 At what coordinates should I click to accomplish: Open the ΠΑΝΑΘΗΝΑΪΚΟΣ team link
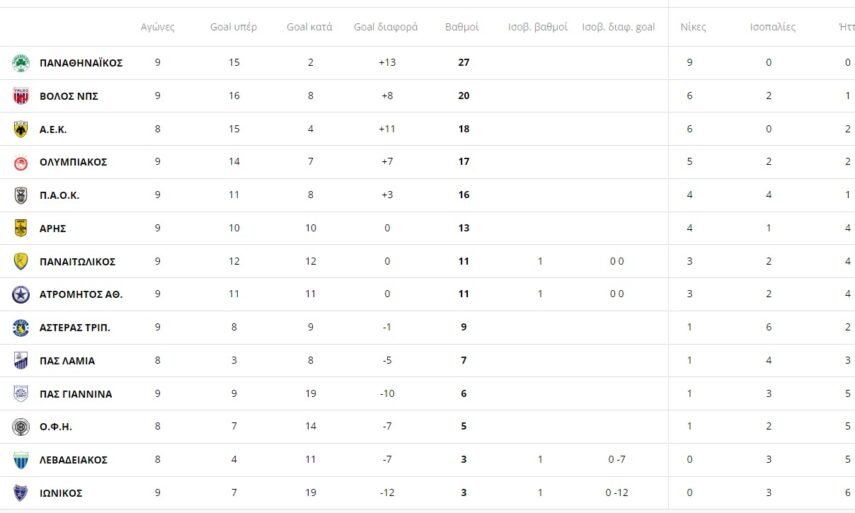pyautogui.click(x=81, y=63)
